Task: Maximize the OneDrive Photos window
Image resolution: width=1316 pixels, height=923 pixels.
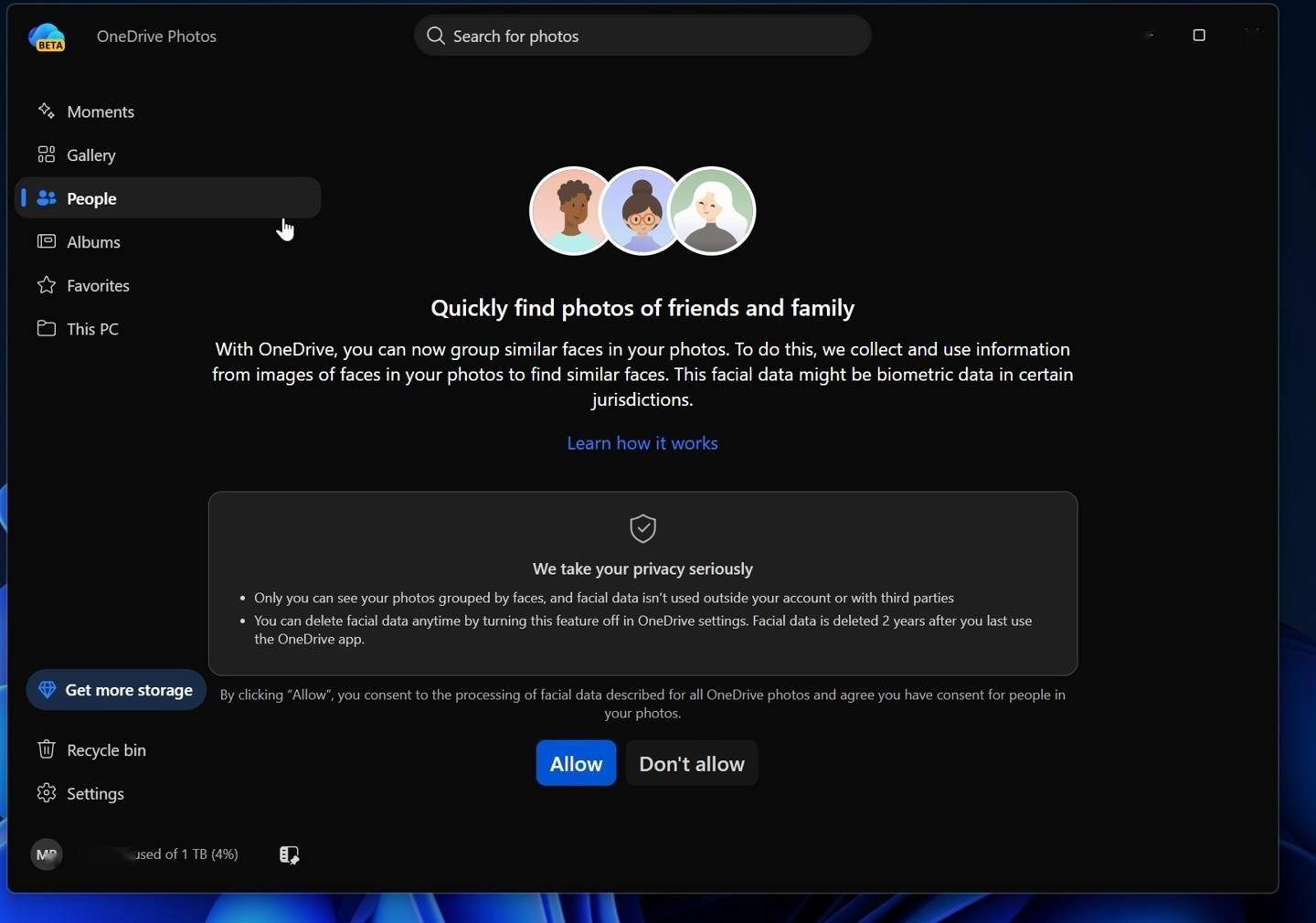Action: click(1199, 36)
